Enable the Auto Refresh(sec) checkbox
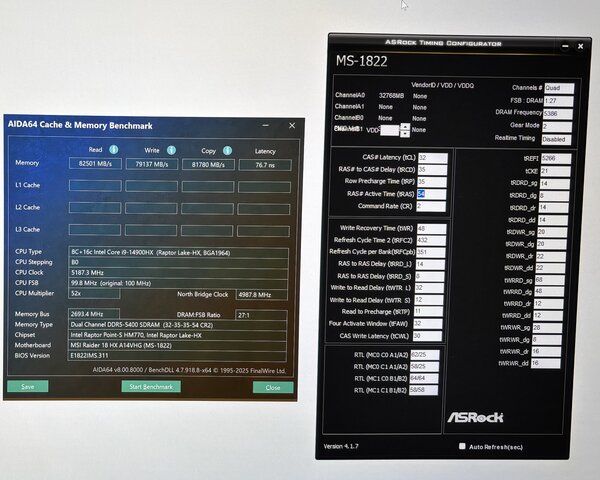This screenshot has width=600, height=480. pyautogui.click(x=462, y=446)
